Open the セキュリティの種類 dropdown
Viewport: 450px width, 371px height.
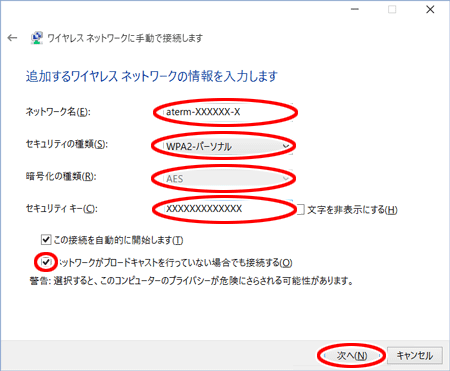click(x=228, y=146)
